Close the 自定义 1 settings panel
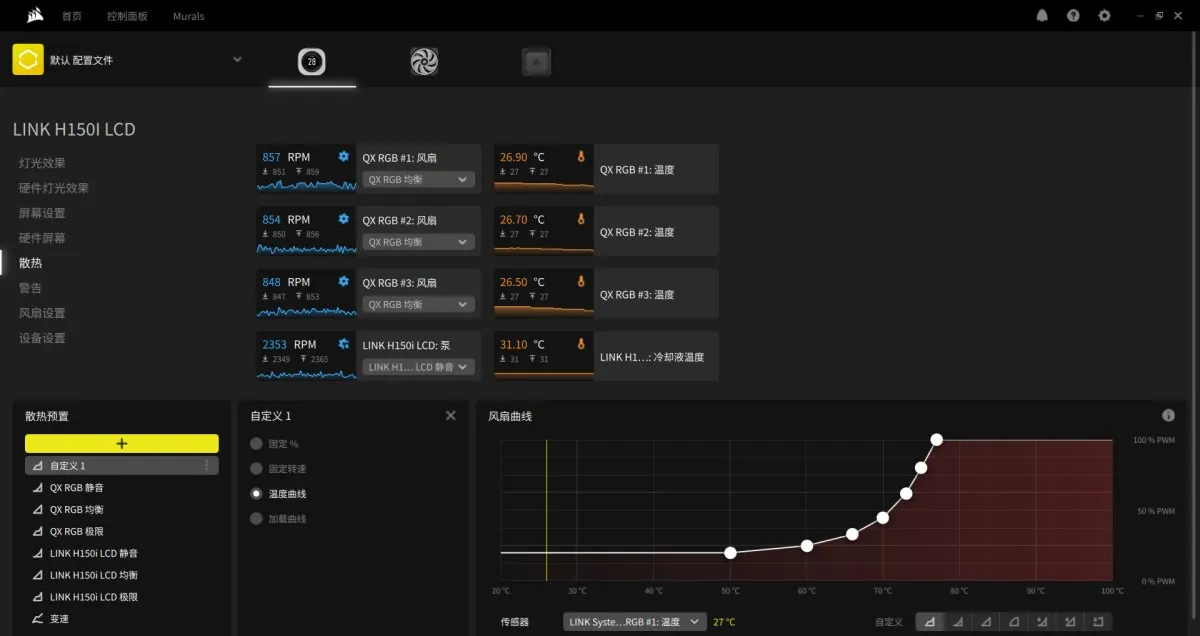Viewport: 1200px width, 636px height. click(450, 415)
